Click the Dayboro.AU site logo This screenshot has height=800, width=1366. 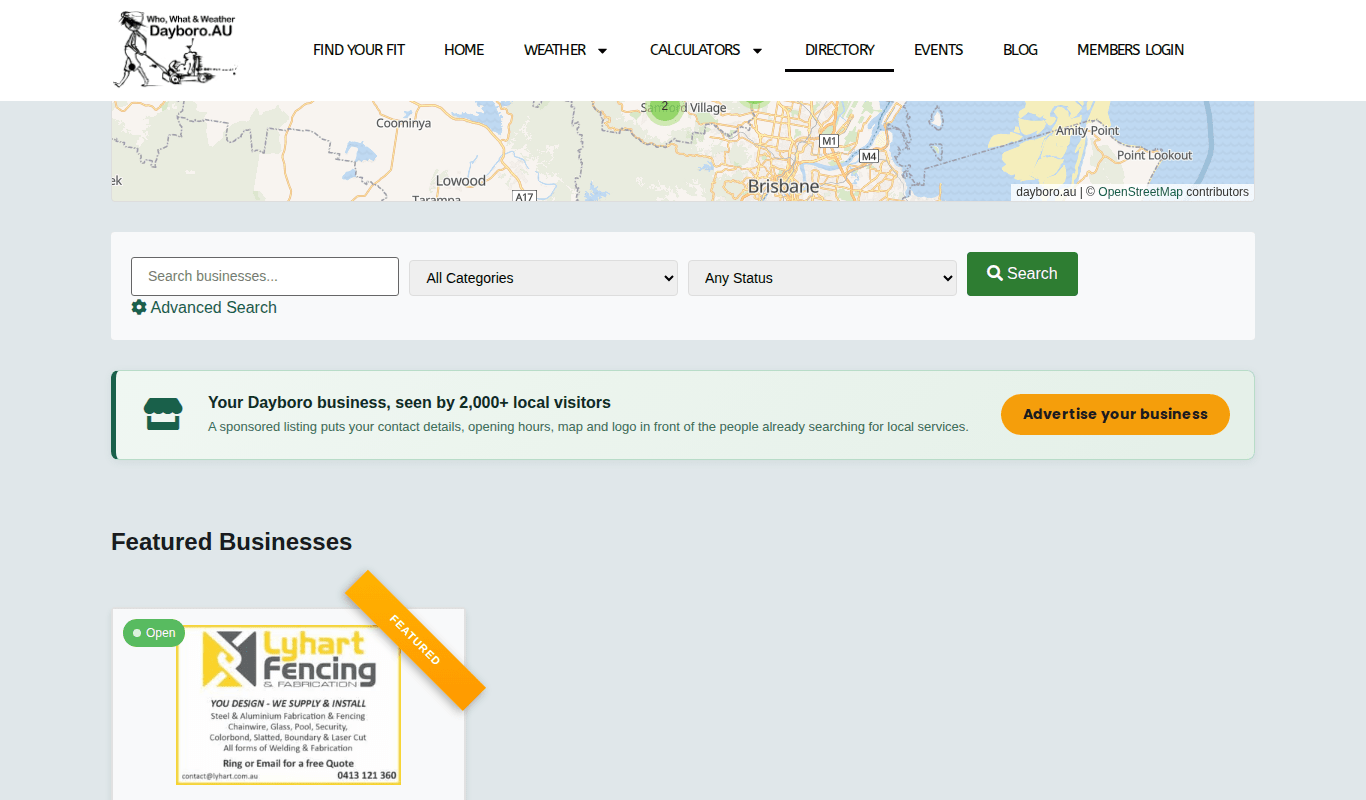[x=175, y=49]
